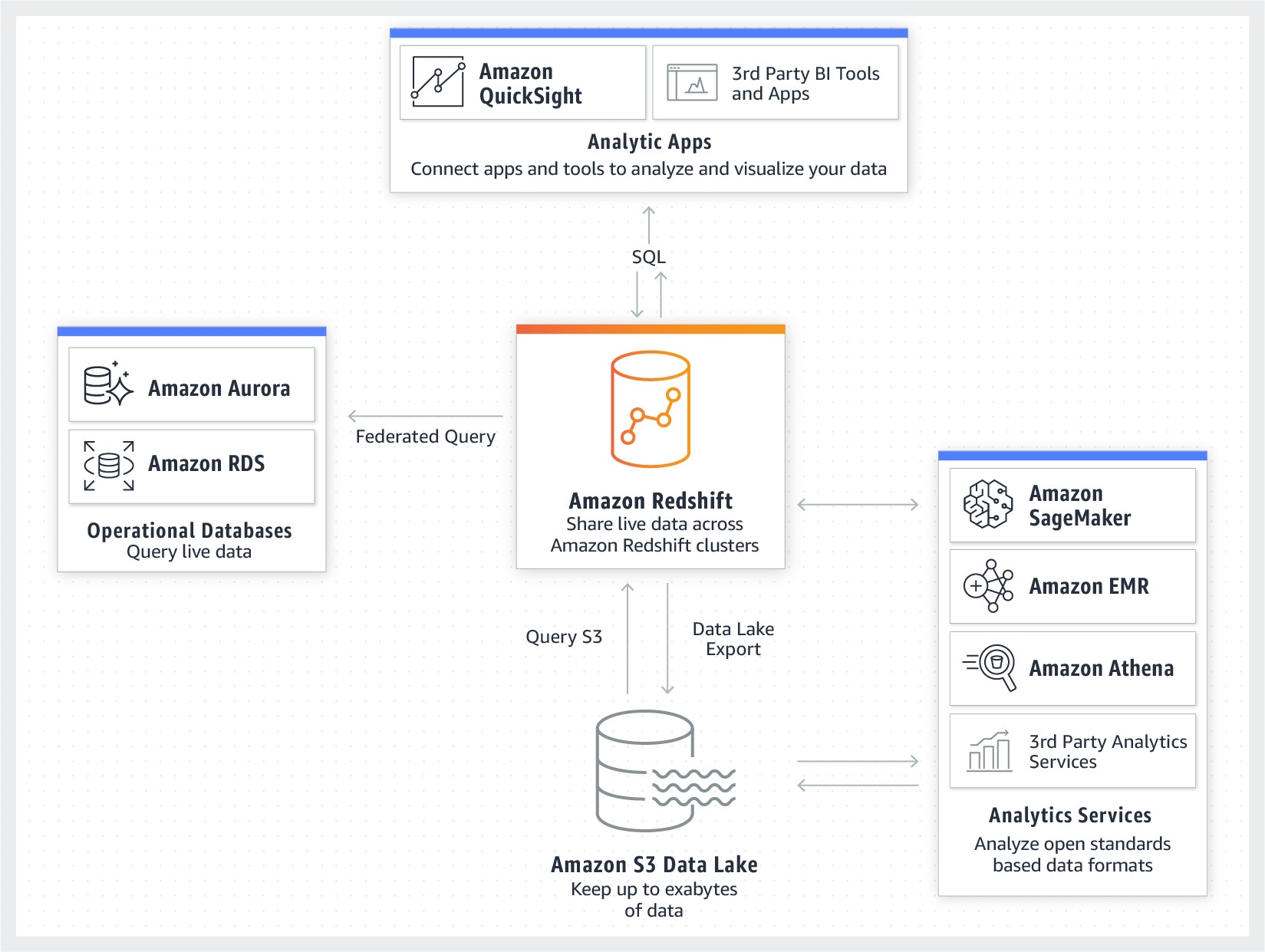The image size is (1265, 952).
Task: Click the "Amazon Athena" label
Action: tap(1101, 668)
